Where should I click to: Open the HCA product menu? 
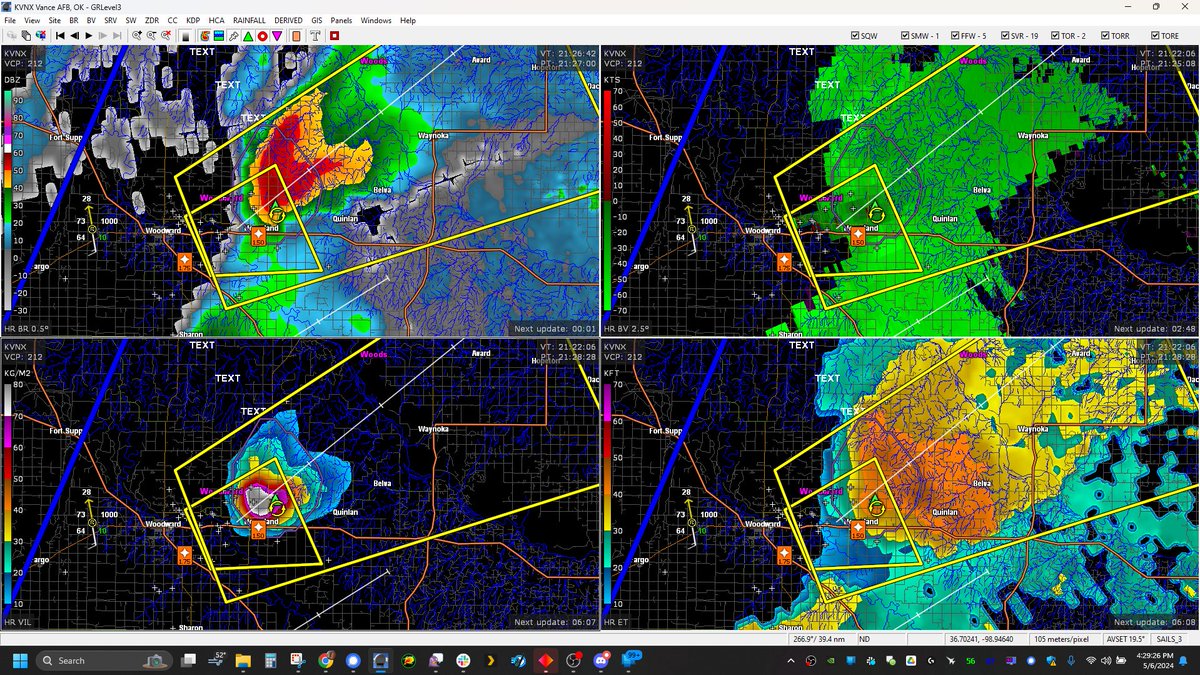click(x=216, y=20)
